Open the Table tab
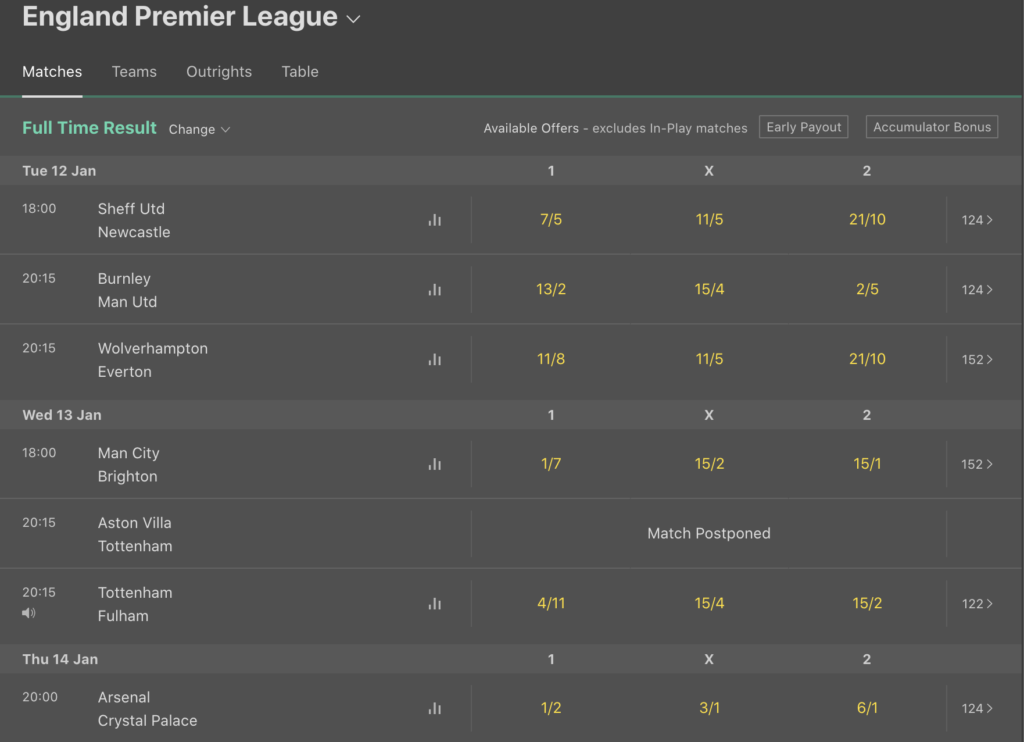Viewport: 1024px width, 742px height. (x=300, y=72)
